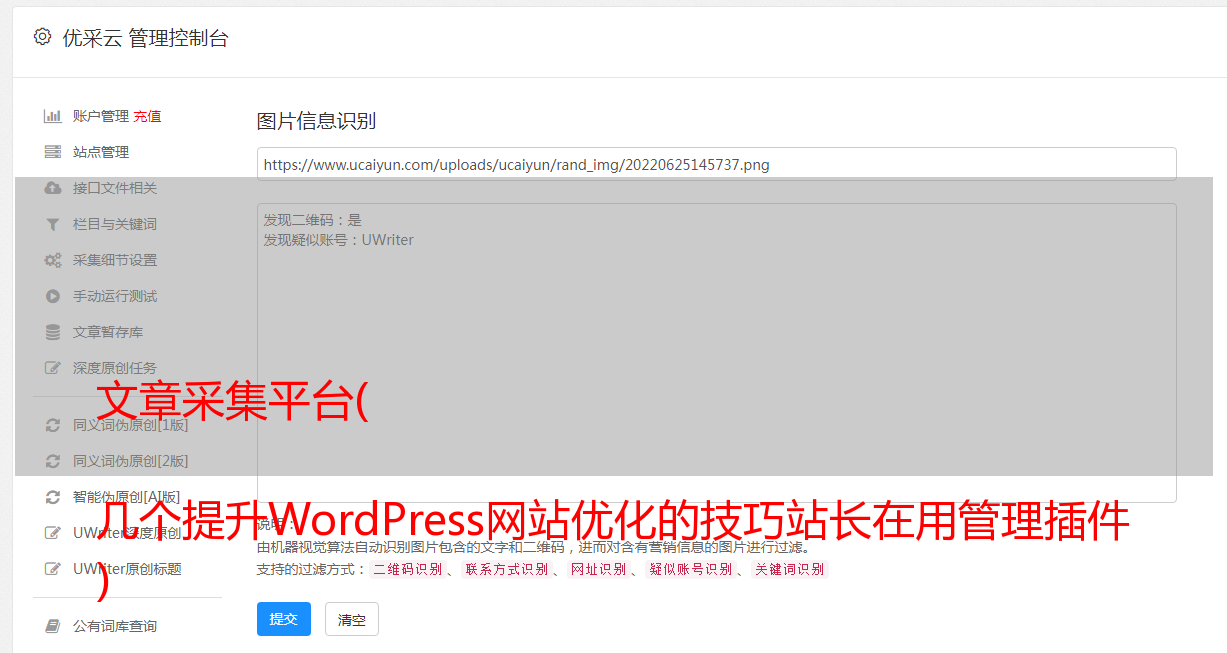Click the edit icon for UWriter深度原创

coord(53,533)
